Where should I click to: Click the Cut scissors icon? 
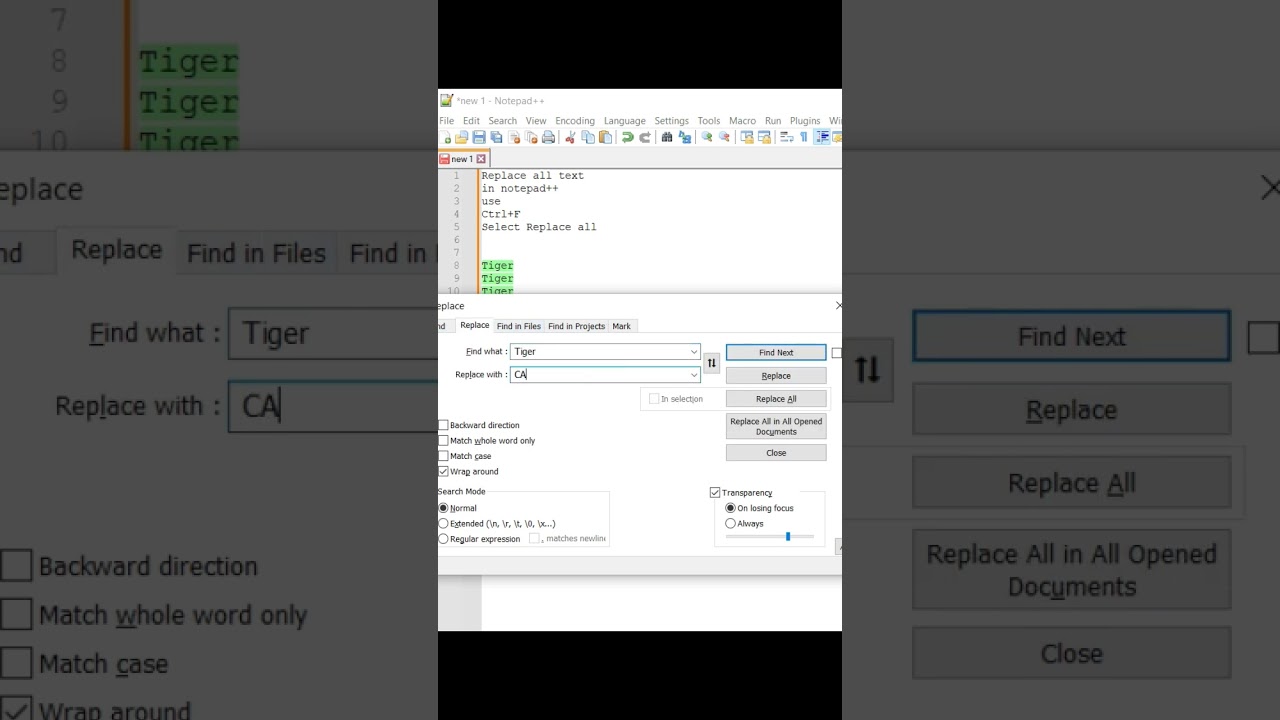coord(570,137)
